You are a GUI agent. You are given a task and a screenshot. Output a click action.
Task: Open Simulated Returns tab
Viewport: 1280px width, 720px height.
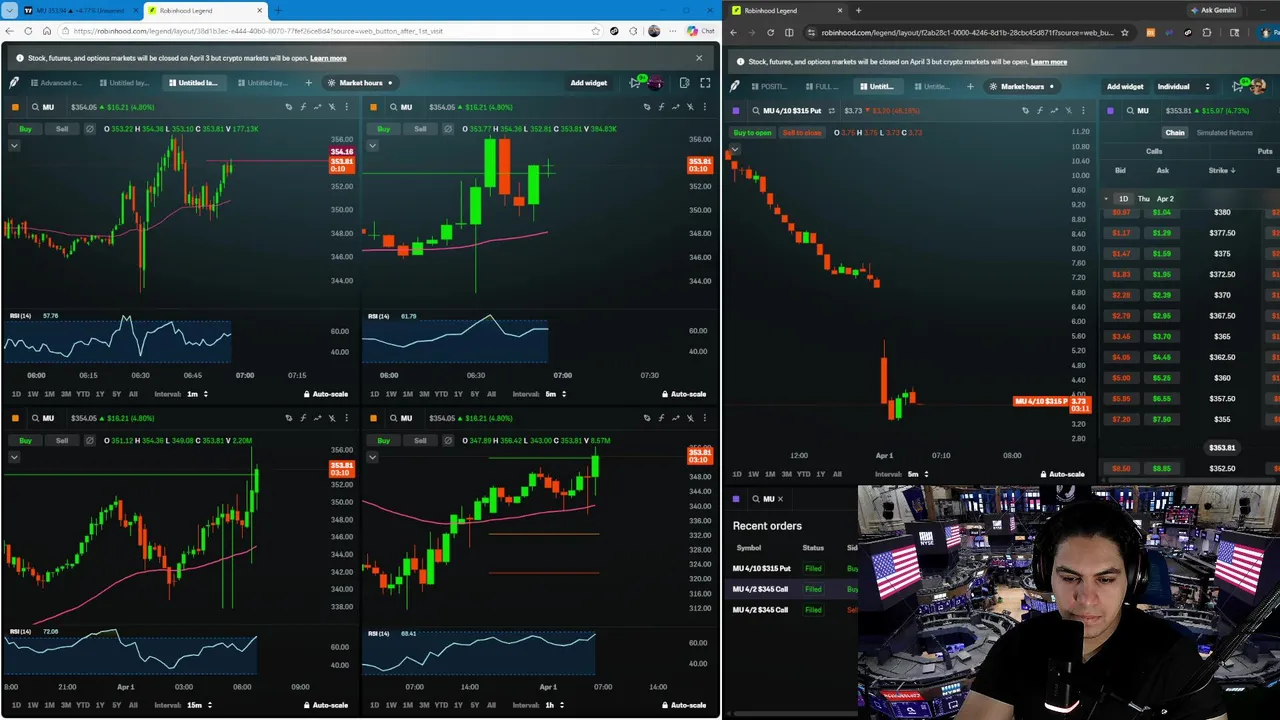1224,133
